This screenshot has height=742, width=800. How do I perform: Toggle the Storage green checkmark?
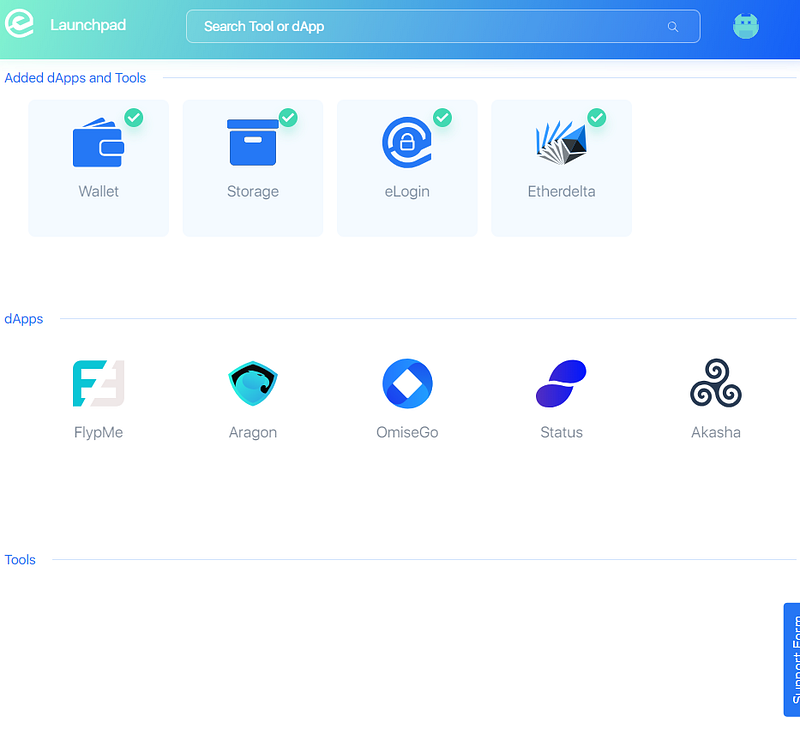[288, 118]
